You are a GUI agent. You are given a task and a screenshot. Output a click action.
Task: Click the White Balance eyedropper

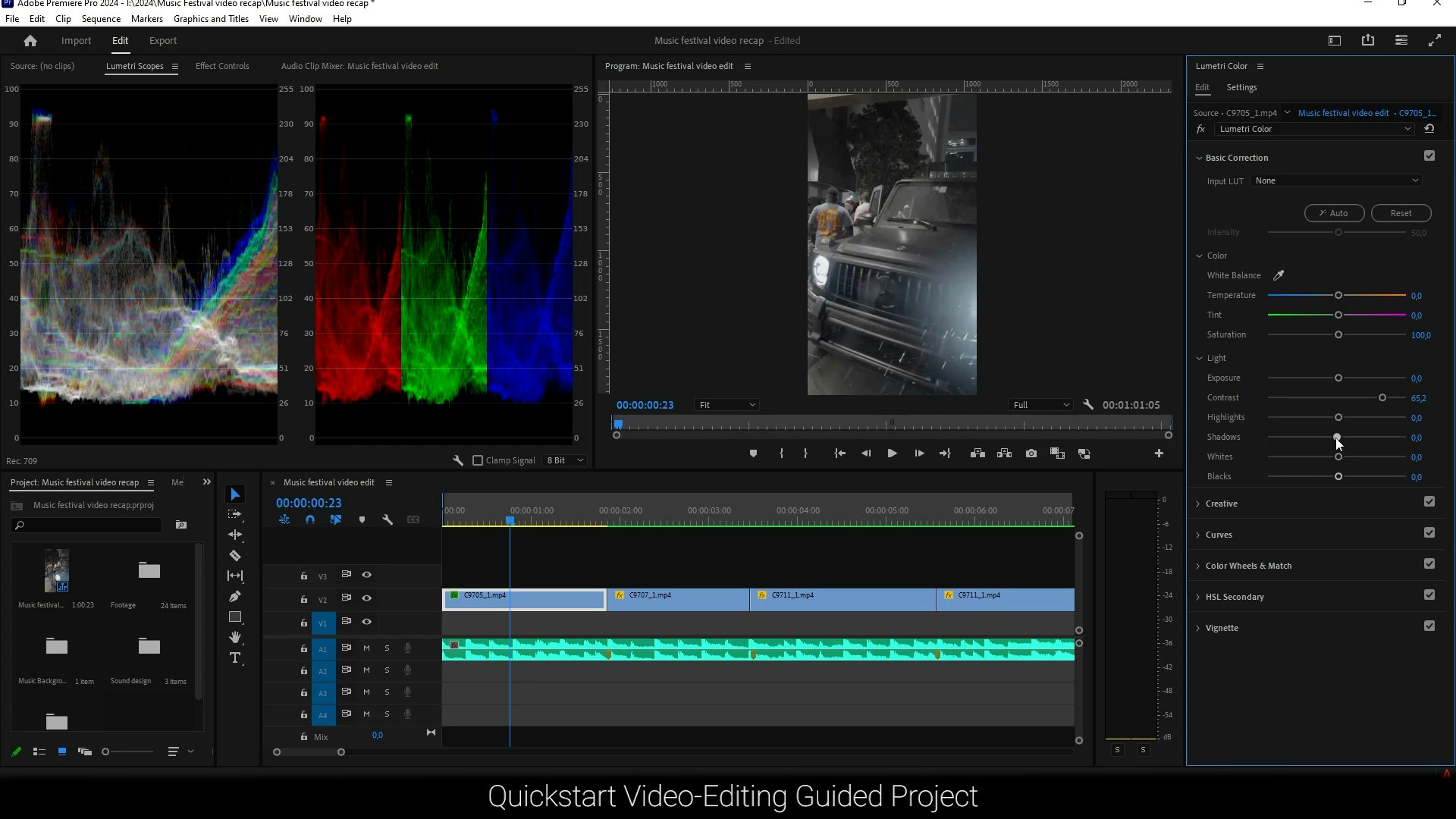click(1279, 275)
